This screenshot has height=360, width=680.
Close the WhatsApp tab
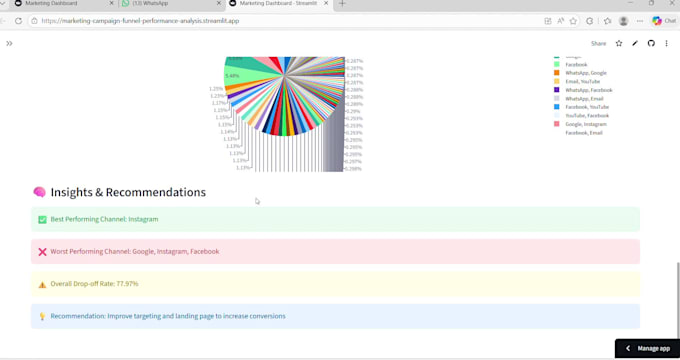219,3
